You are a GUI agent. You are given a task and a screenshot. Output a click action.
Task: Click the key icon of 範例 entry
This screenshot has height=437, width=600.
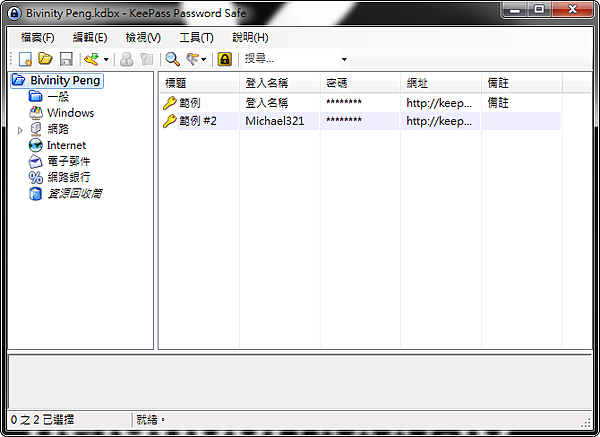[170, 103]
